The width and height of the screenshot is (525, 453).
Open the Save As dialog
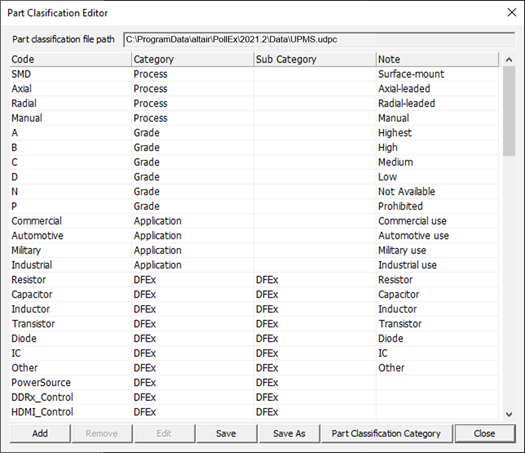(x=289, y=434)
